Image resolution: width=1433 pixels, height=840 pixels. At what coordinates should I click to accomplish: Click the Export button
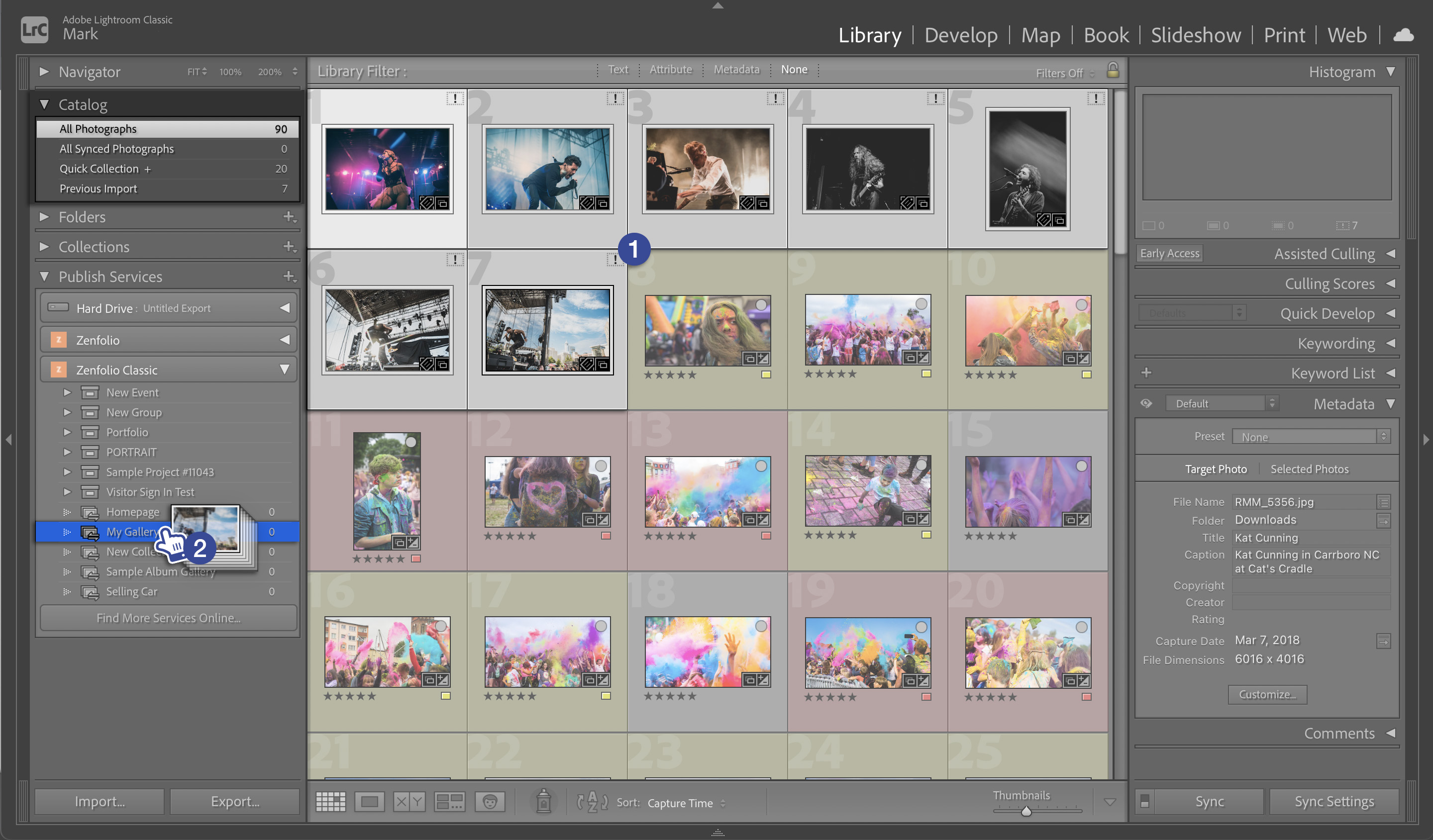[x=235, y=801]
